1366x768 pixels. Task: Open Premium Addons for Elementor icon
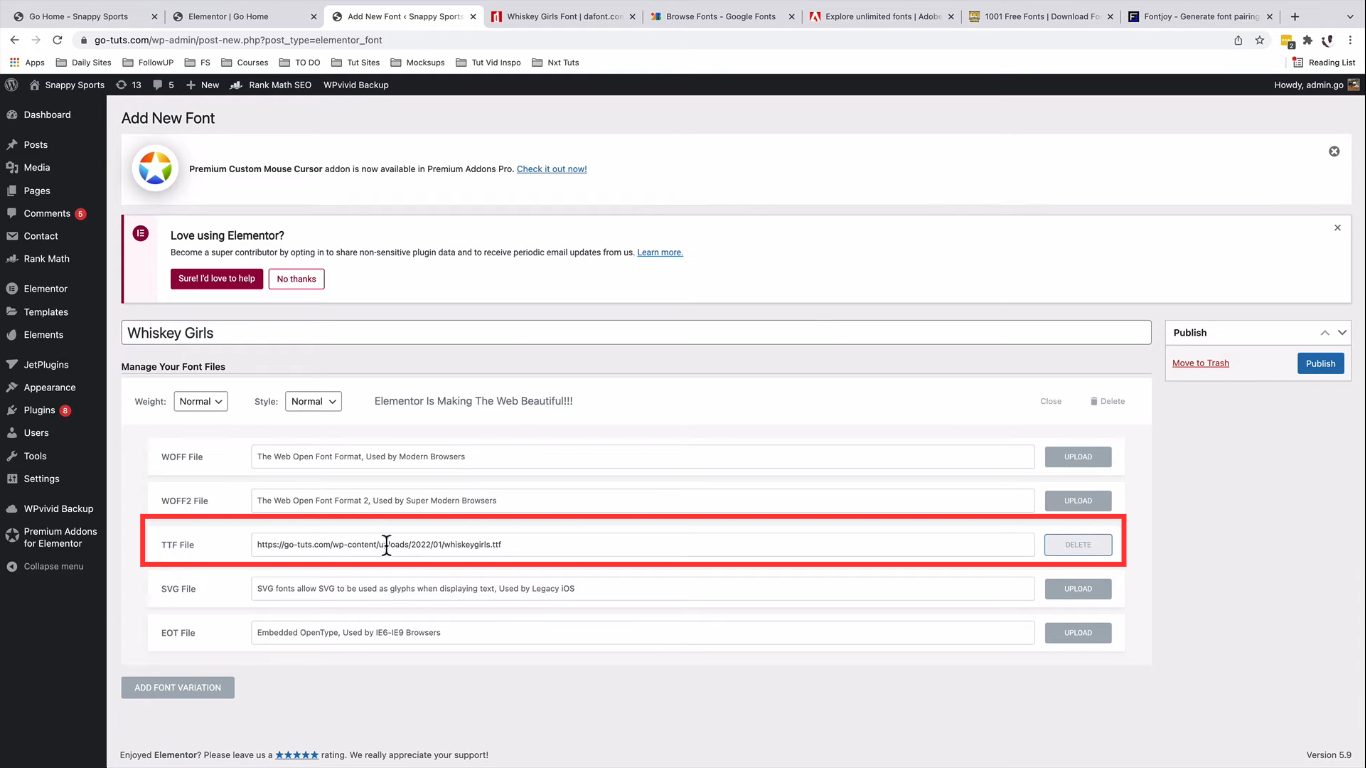click(x=12, y=537)
